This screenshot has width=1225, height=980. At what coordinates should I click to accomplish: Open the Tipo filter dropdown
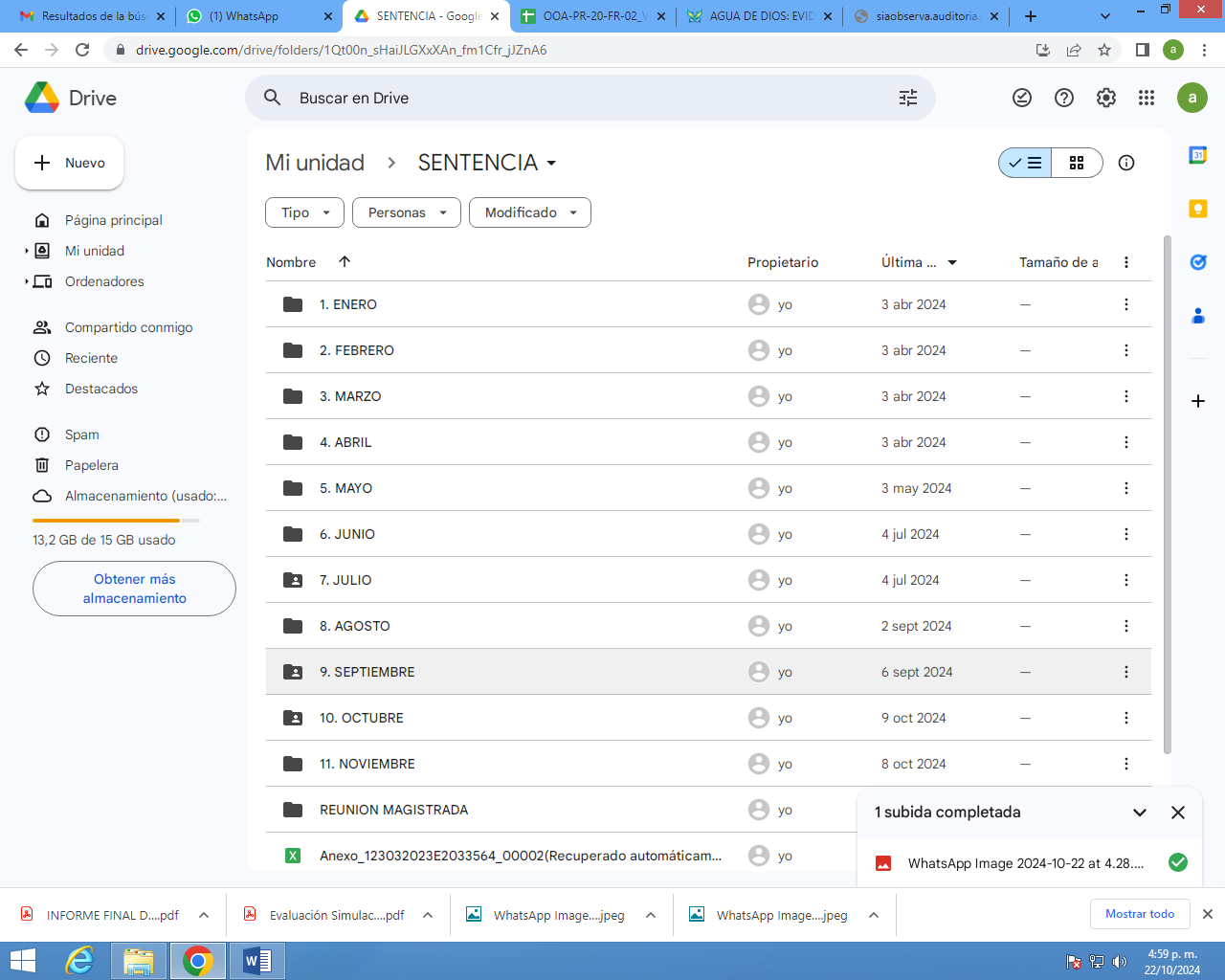304,212
